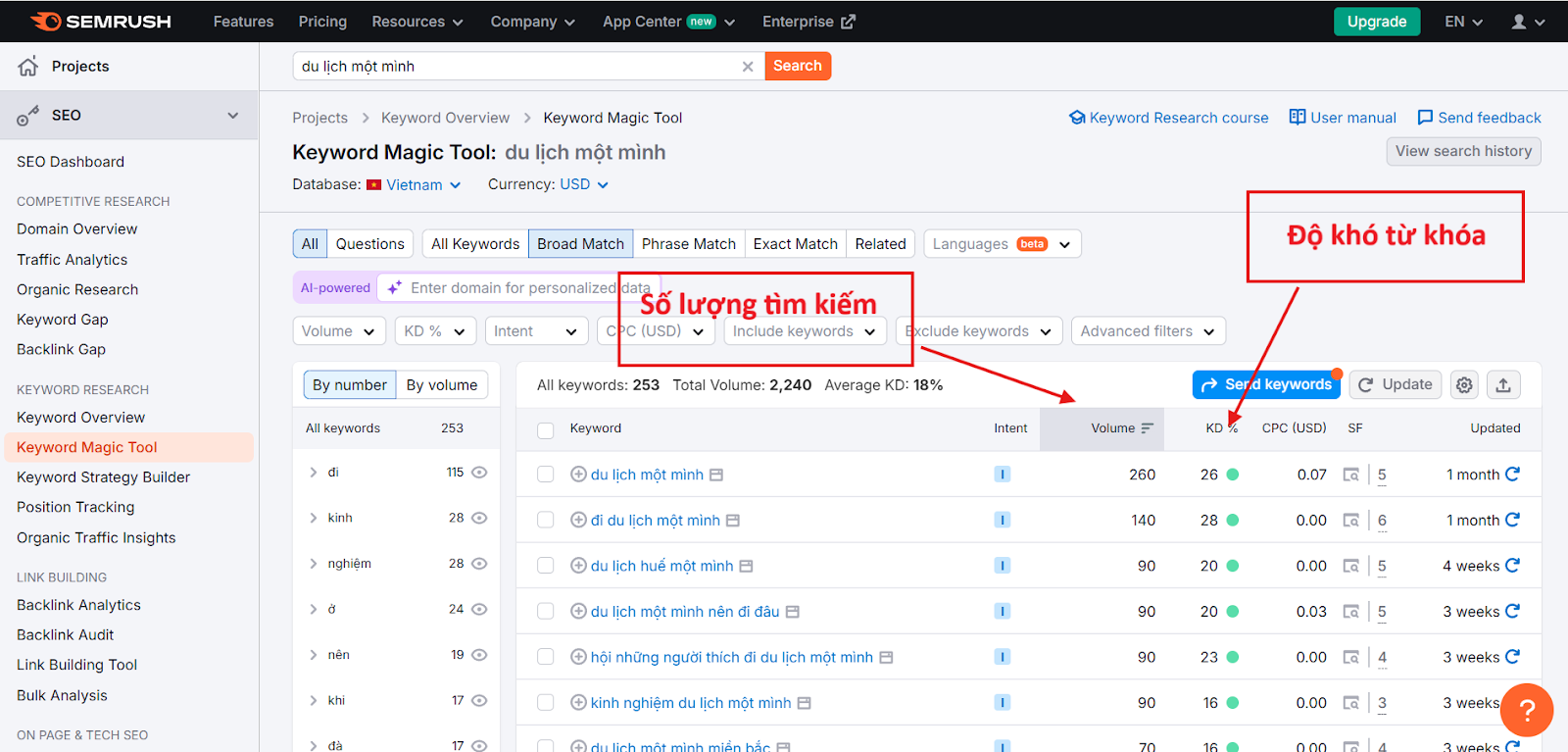1568x752 pixels.
Task: Change Currency USD dropdown
Action: point(584,184)
